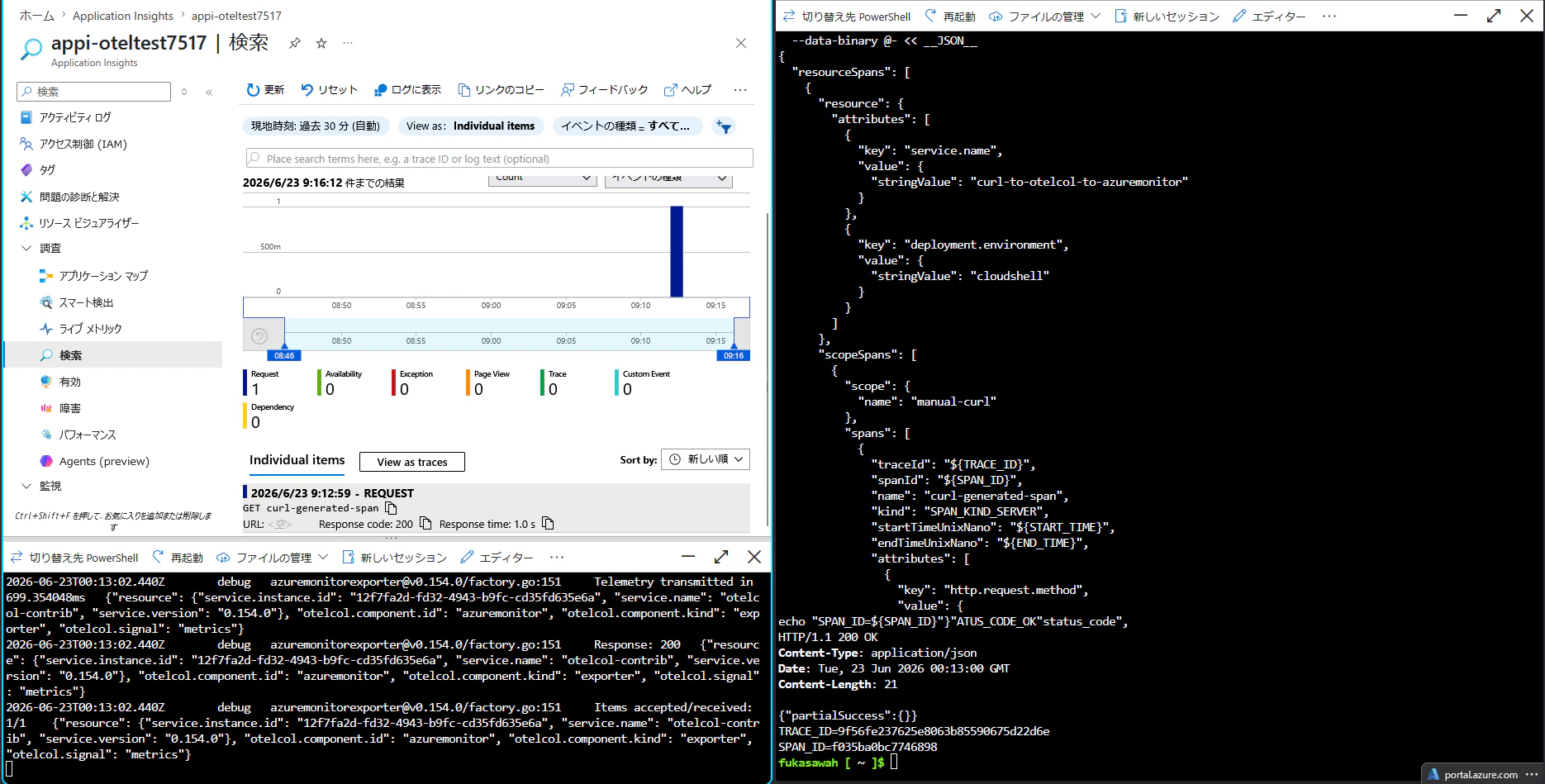1545x784 pixels.
Task: Click the time range undo icon
Action: pyautogui.click(x=259, y=336)
